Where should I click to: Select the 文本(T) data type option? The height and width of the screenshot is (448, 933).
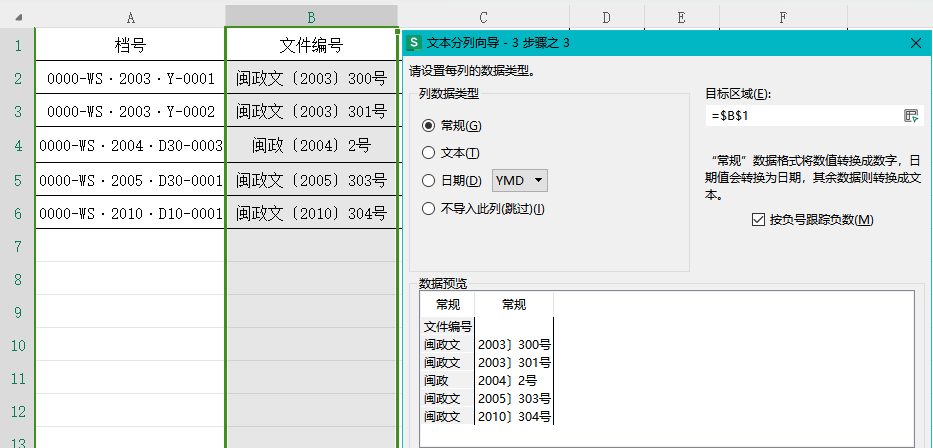tap(450, 153)
